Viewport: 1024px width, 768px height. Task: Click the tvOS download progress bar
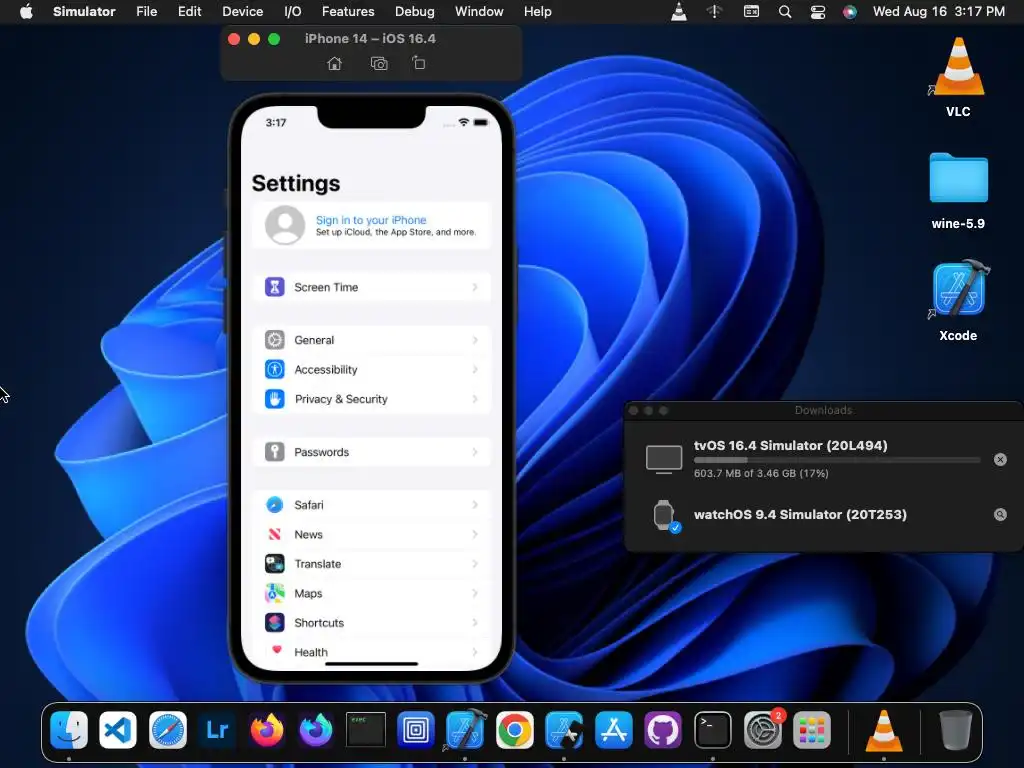coord(837,460)
